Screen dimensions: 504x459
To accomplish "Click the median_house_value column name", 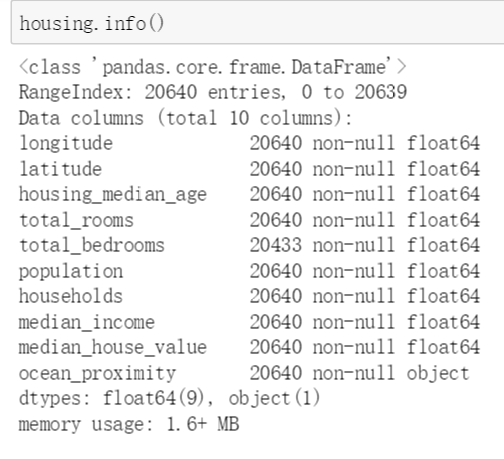I will (113, 348).
